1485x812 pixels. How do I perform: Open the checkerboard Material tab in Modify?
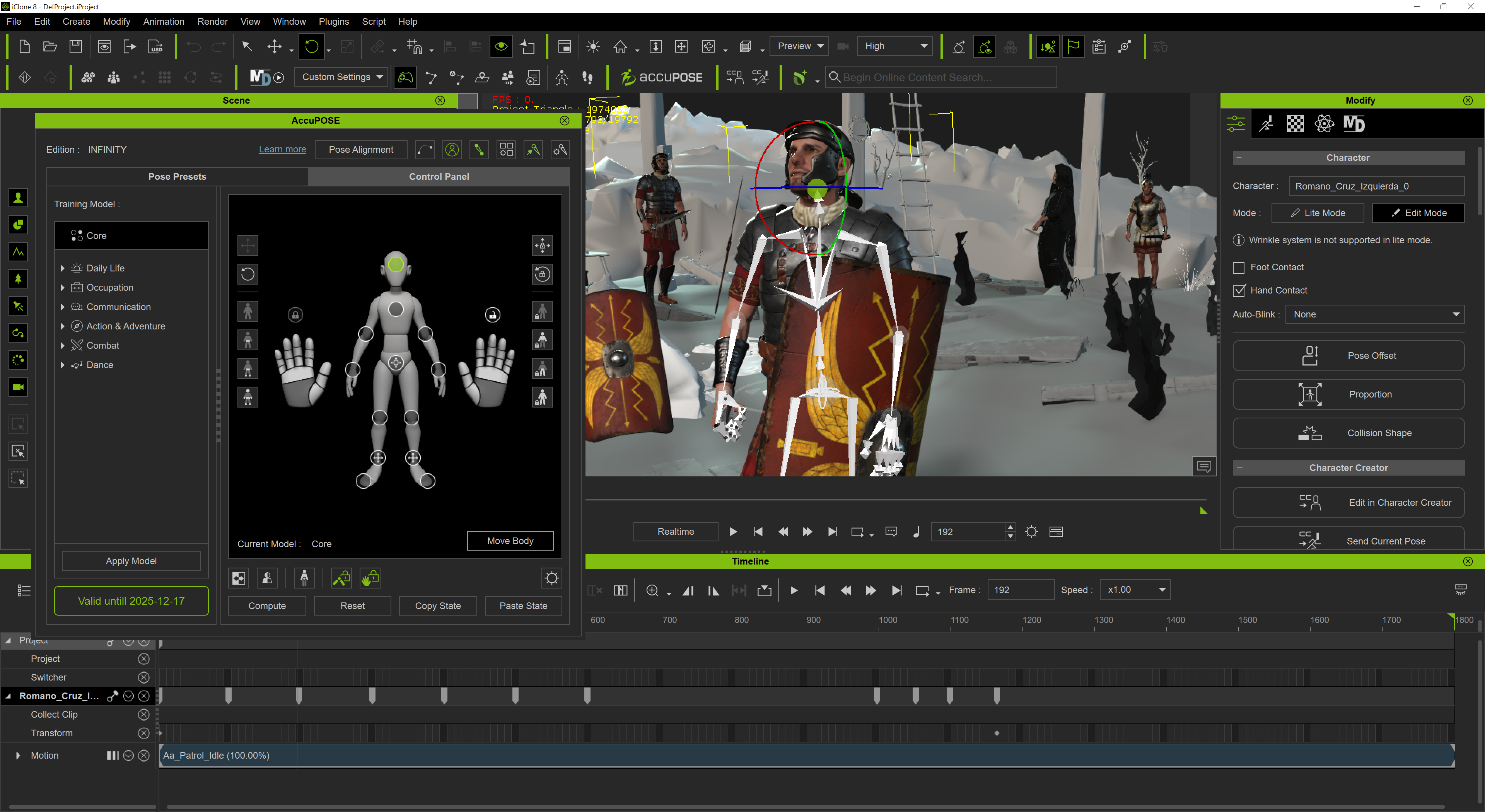[1295, 123]
